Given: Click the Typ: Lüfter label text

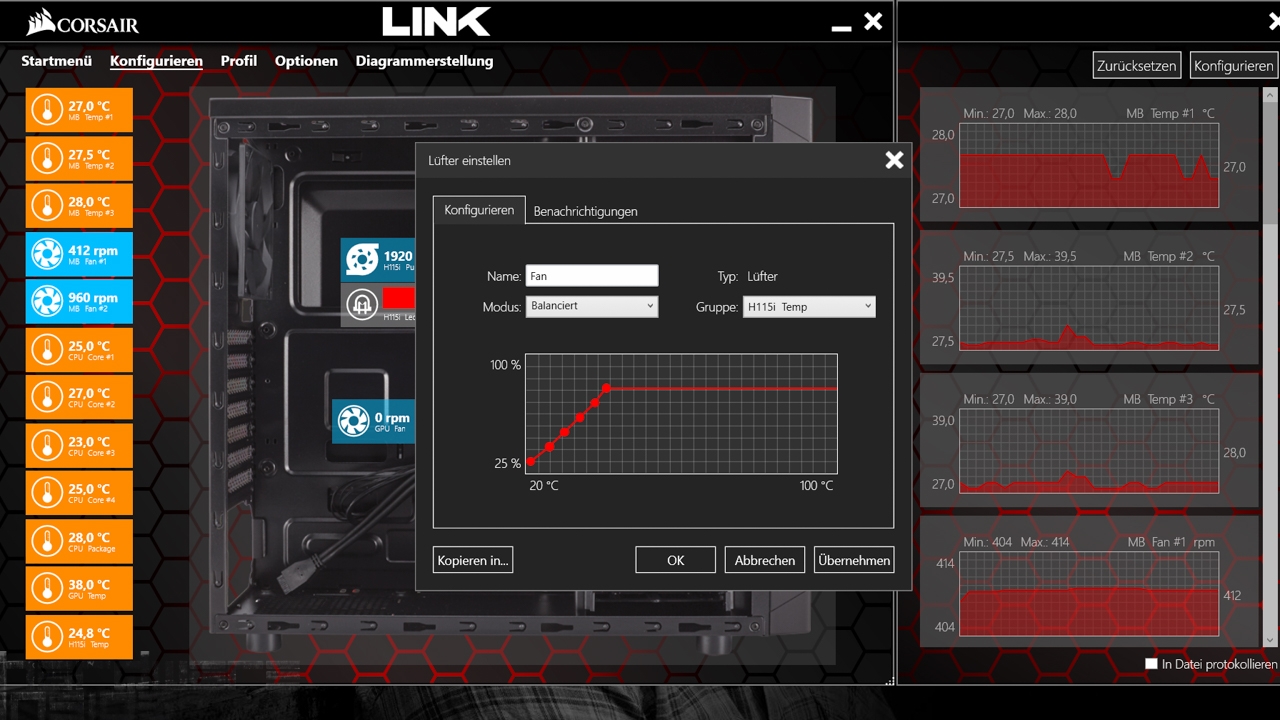Looking at the screenshot, I should coord(747,276).
